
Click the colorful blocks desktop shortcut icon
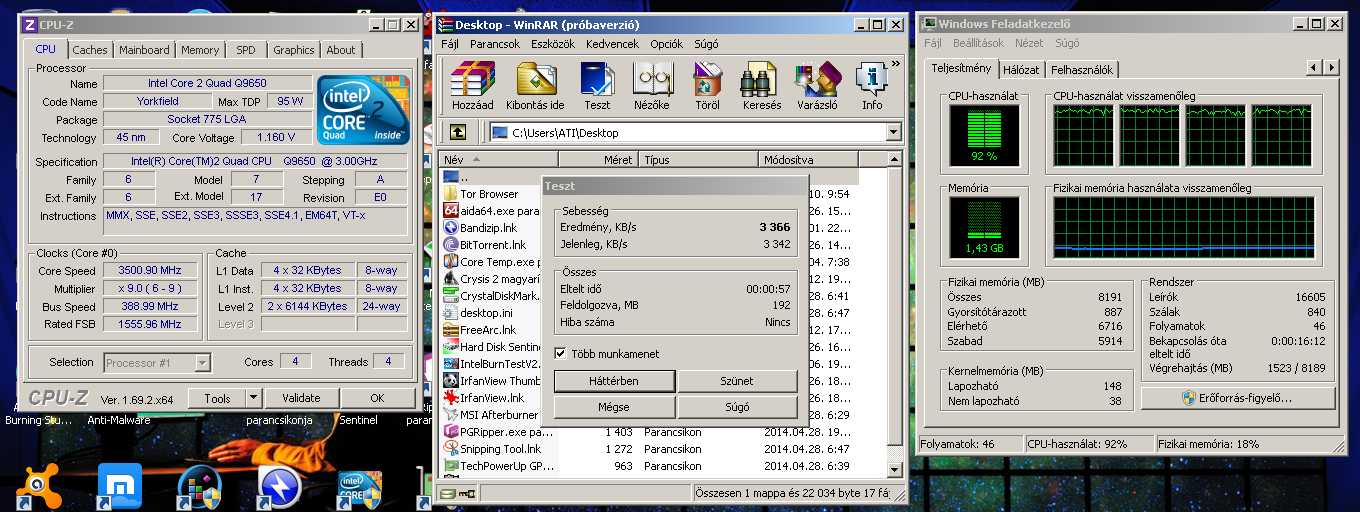199,488
